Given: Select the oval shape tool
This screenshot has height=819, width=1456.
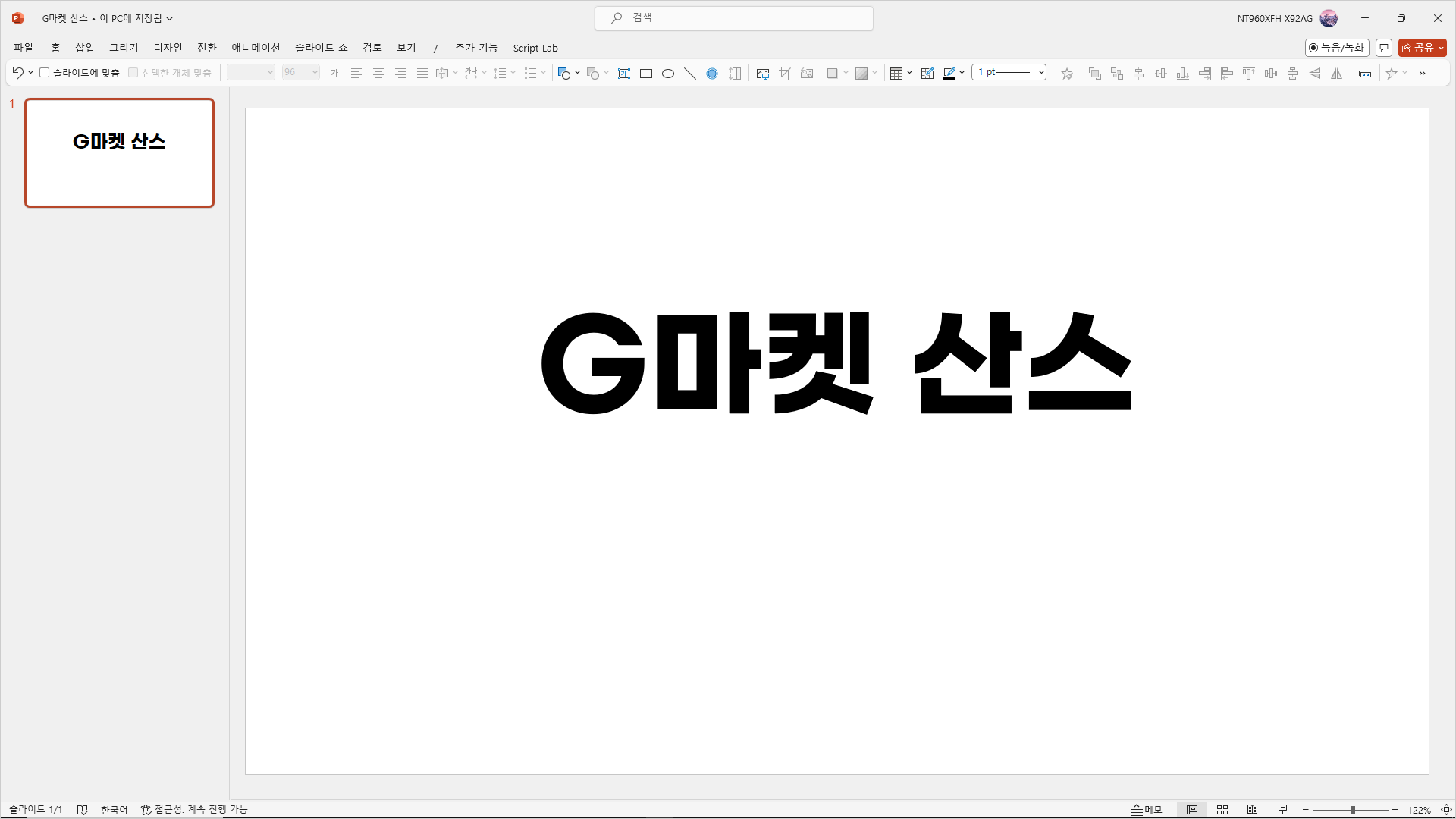Looking at the screenshot, I should 668,74.
